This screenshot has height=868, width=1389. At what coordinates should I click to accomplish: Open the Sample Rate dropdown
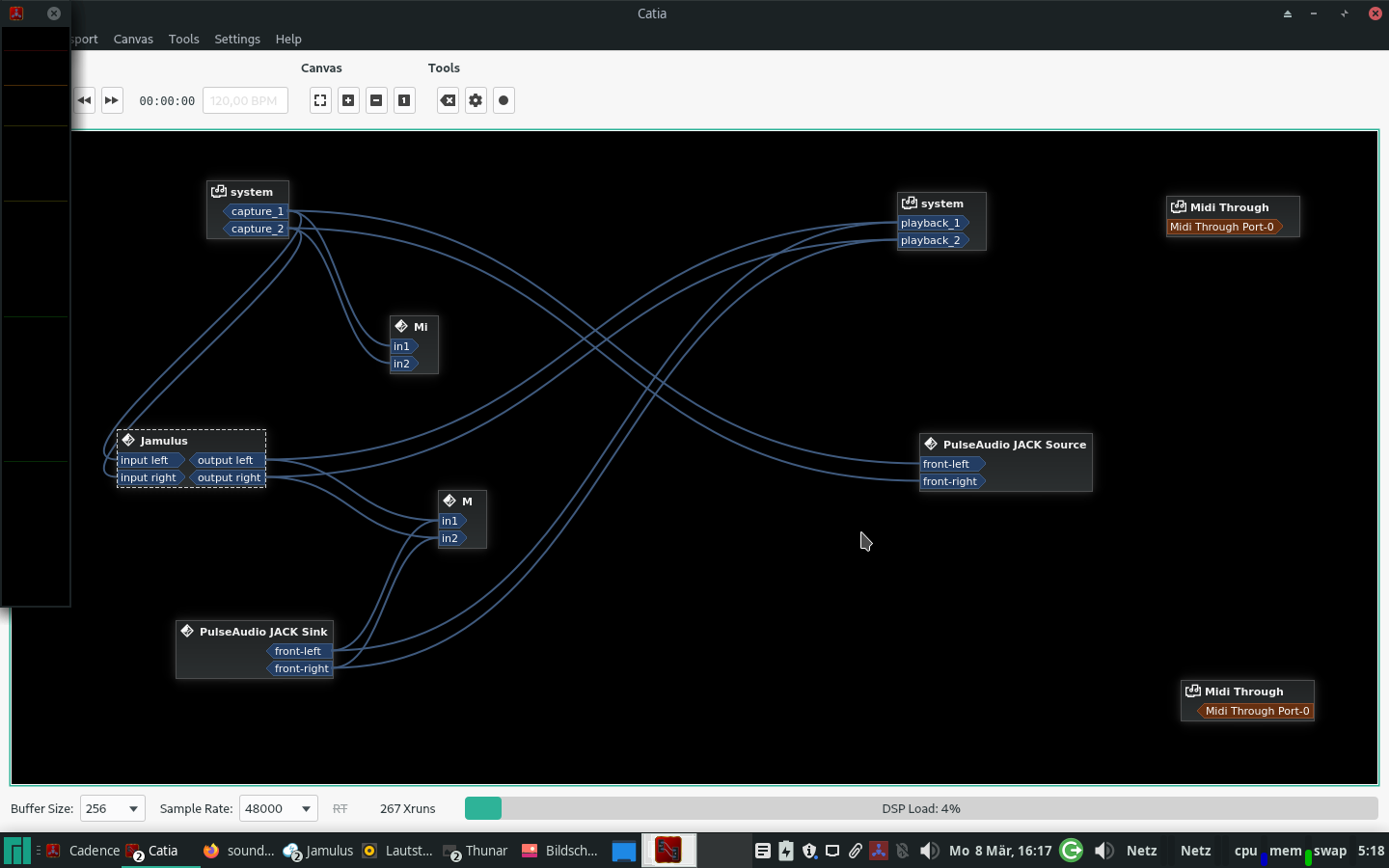(278, 808)
